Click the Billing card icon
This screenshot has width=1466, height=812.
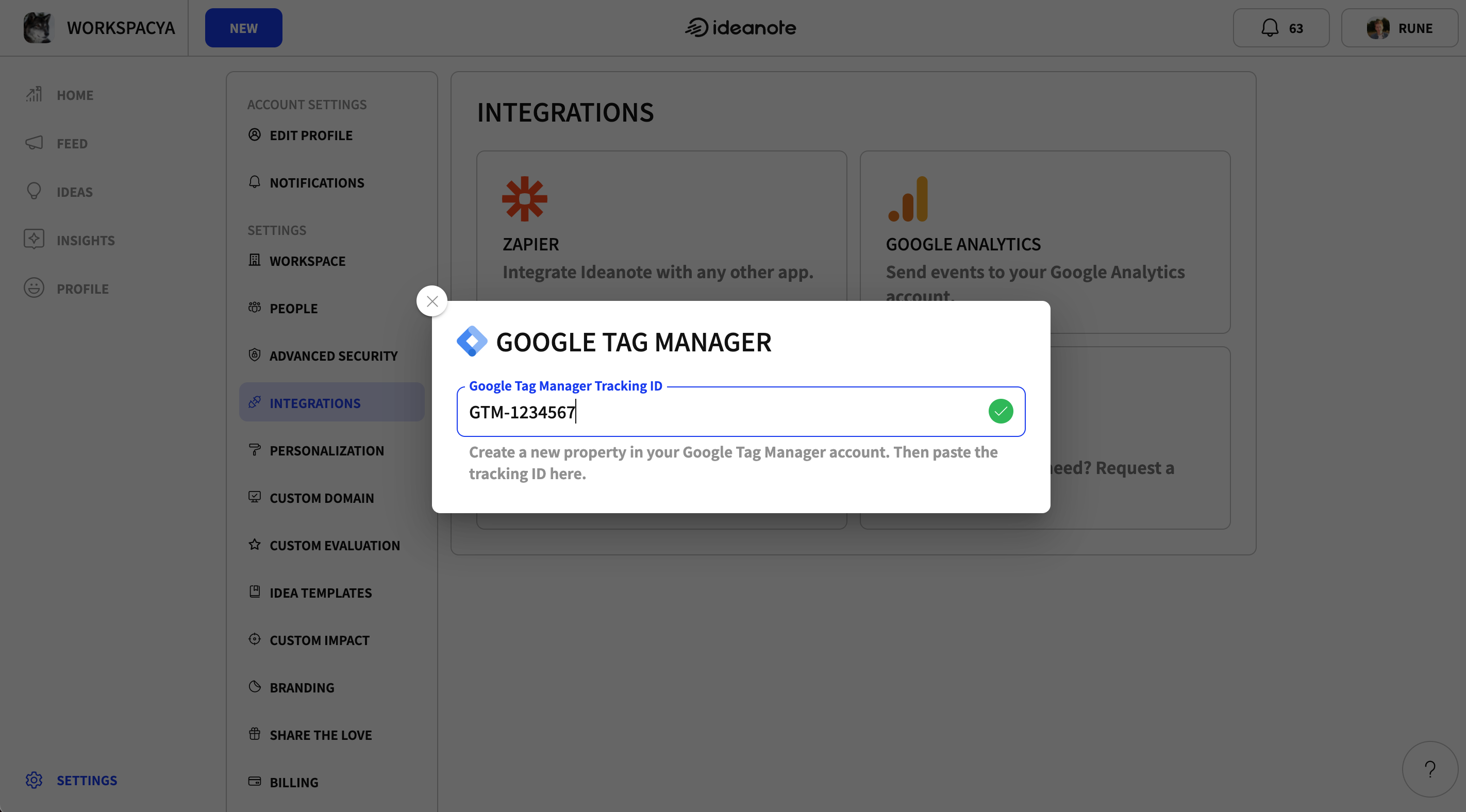[255, 781]
